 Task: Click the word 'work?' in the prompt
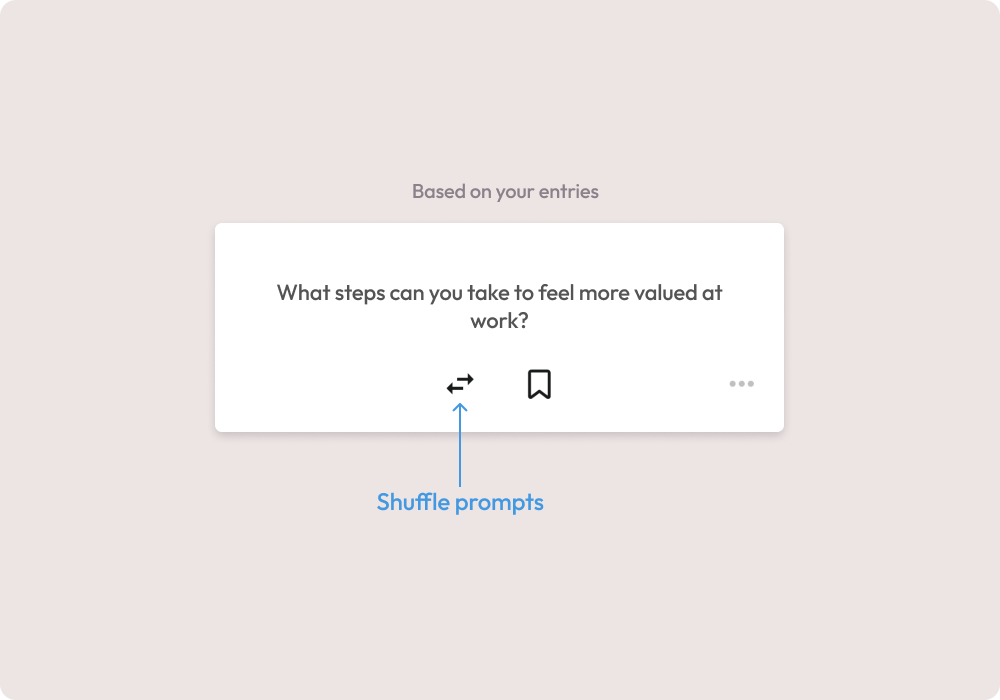[x=499, y=321]
